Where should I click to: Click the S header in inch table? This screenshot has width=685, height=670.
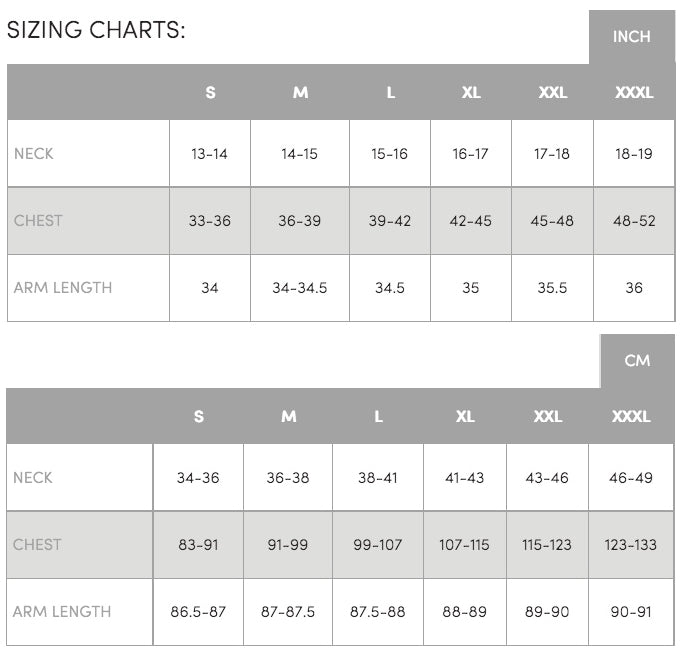click(x=210, y=93)
